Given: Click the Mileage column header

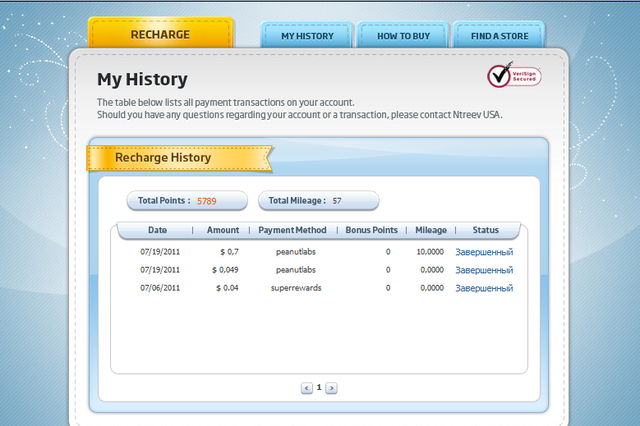Looking at the screenshot, I should pyautogui.click(x=431, y=230).
